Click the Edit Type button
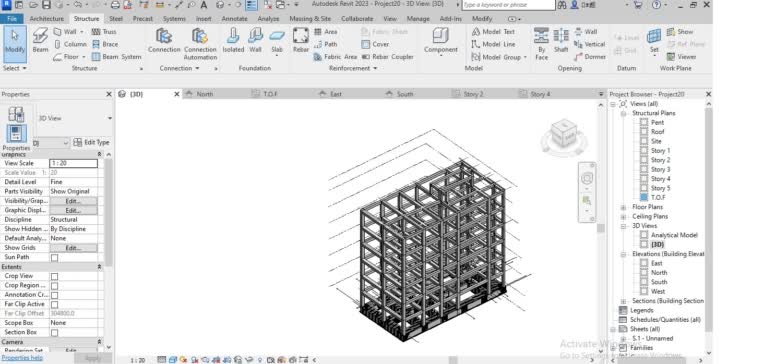Screen dimensions: 764x364 (92, 142)
